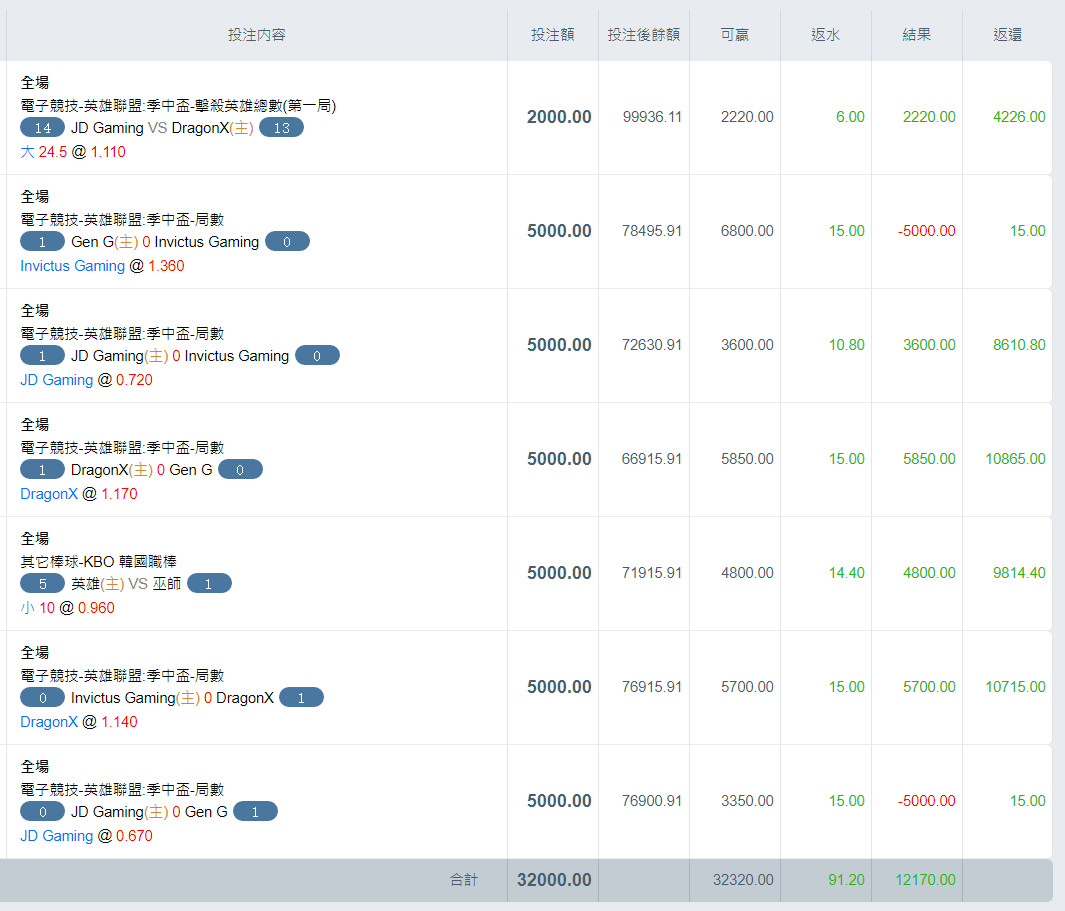The height and width of the screenshot is (911, 1065).
Task: Click 其它棒球-KBO 韓國職棒 league text
Action: [98, 562]
